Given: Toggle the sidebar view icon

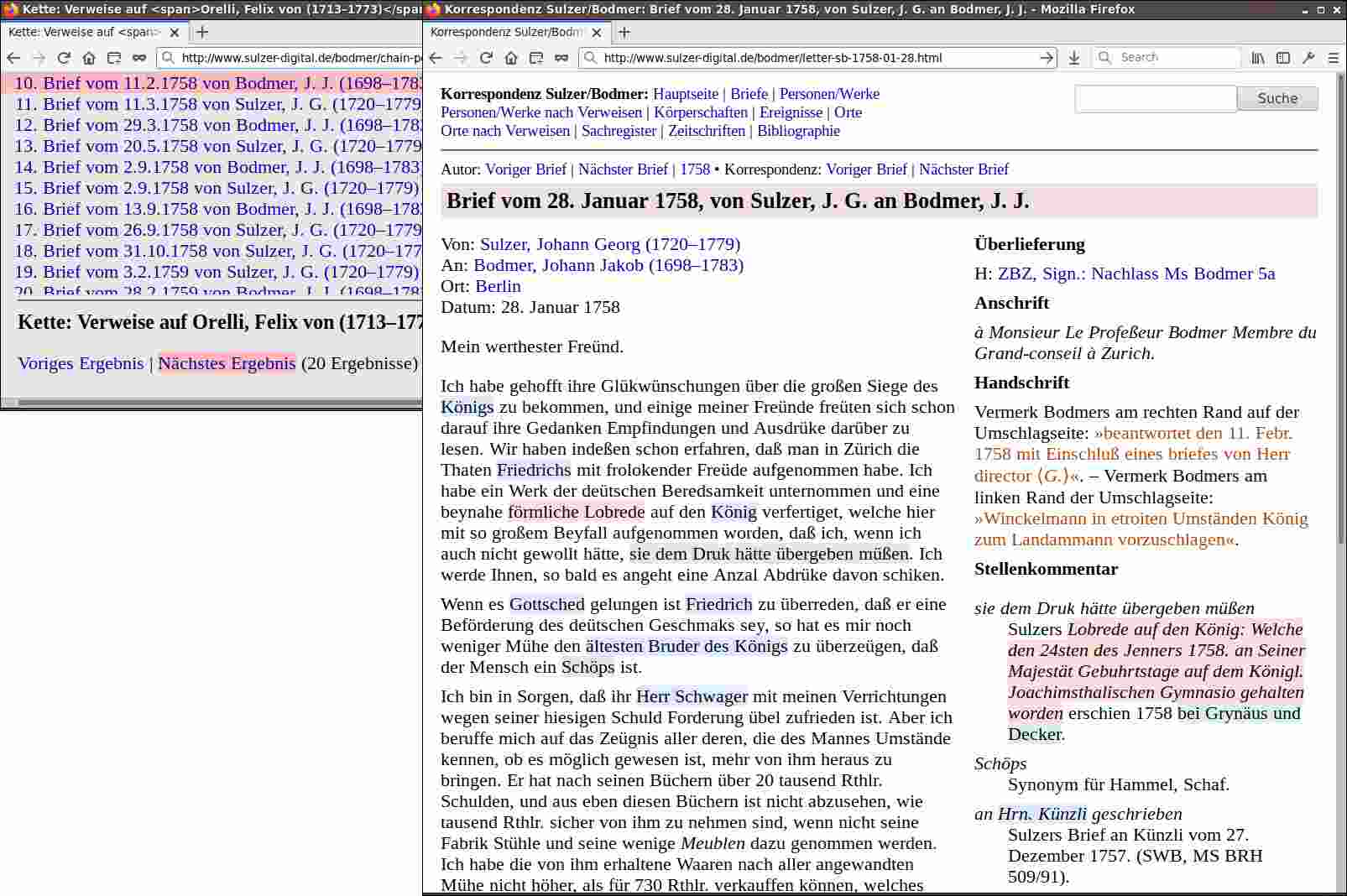Looking at the screenshot, I should 1283,58.
